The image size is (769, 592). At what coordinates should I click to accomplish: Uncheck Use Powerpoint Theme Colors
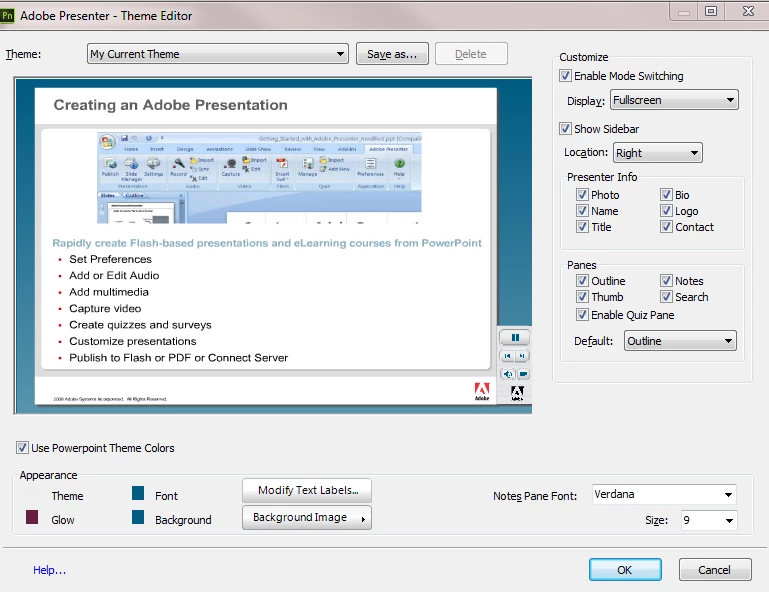click(x=22, y=447)
